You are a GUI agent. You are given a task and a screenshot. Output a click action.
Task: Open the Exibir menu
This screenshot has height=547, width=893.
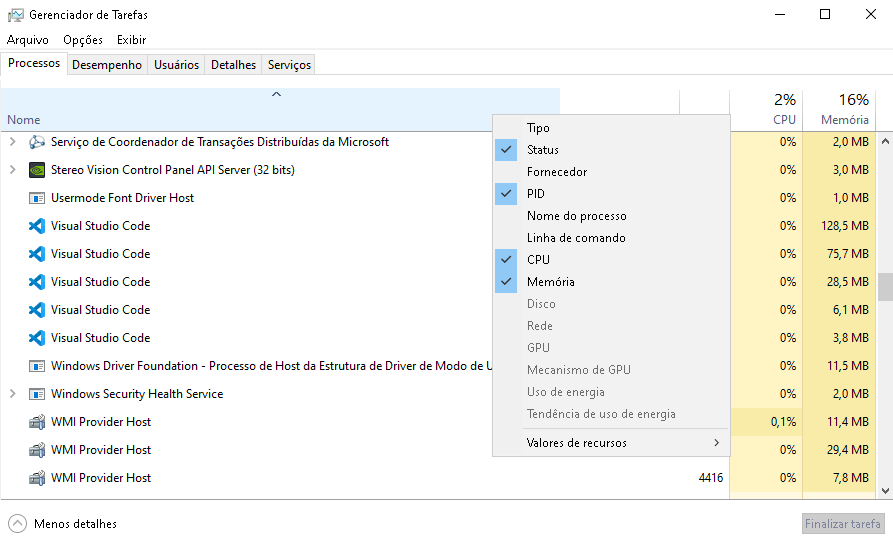click(132, 40)
